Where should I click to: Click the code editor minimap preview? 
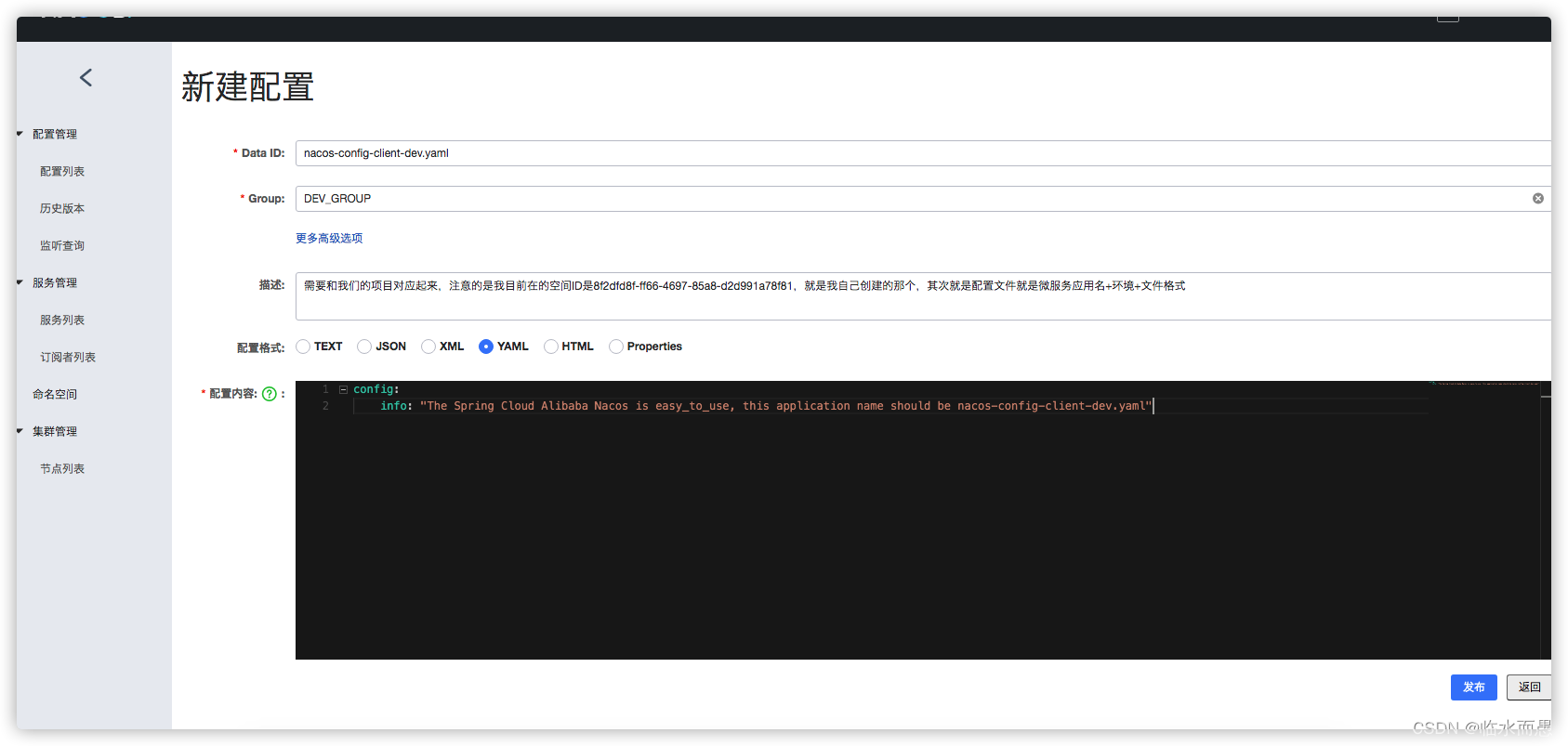[x=1484, y=384]
